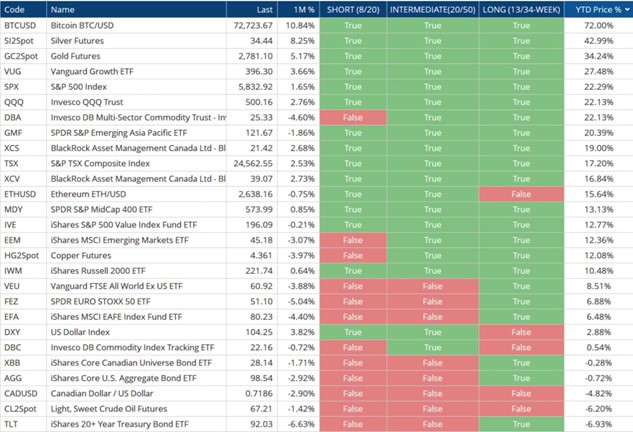The height and width of the screenshot is (432, 633).
Task: Click the 24,562.55 last price cell
Action: click(x=252, y=164)
